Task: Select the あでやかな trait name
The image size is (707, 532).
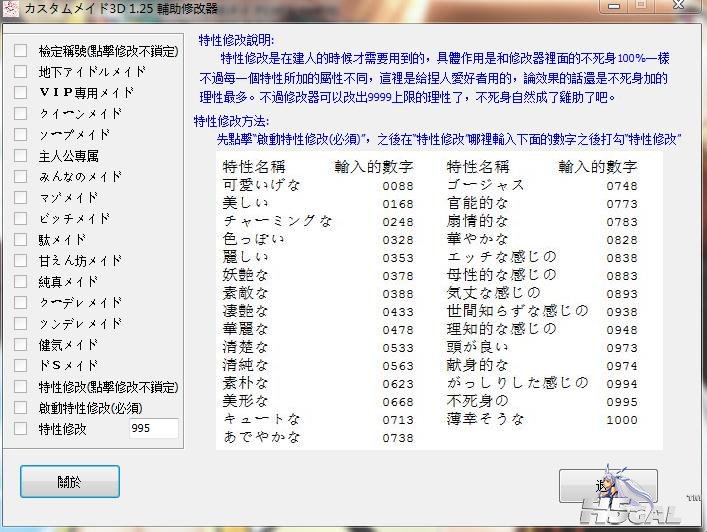Action: (x=261, y=437)
